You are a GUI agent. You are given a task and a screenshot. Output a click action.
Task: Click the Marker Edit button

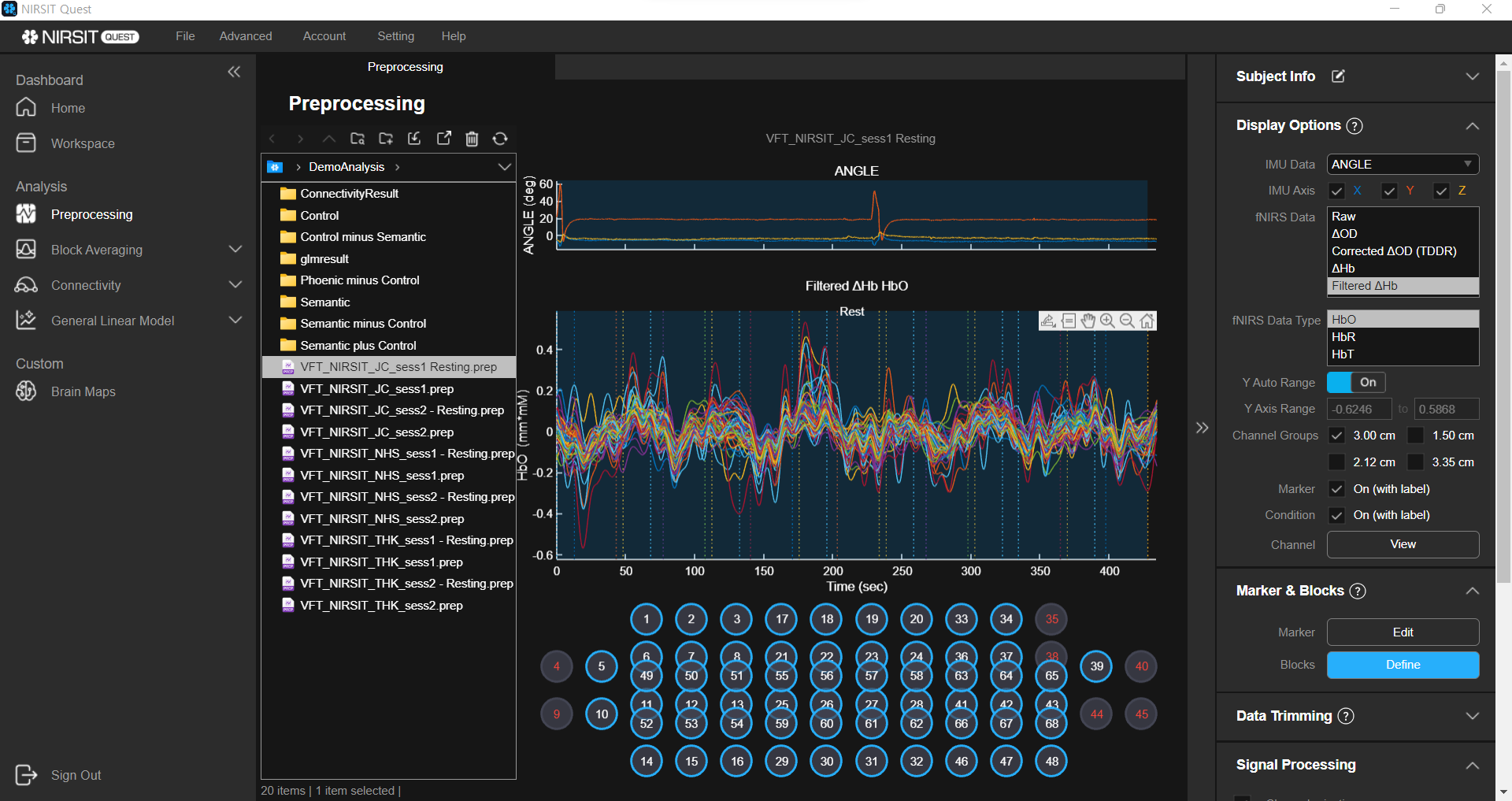[x=1403, y=632]
